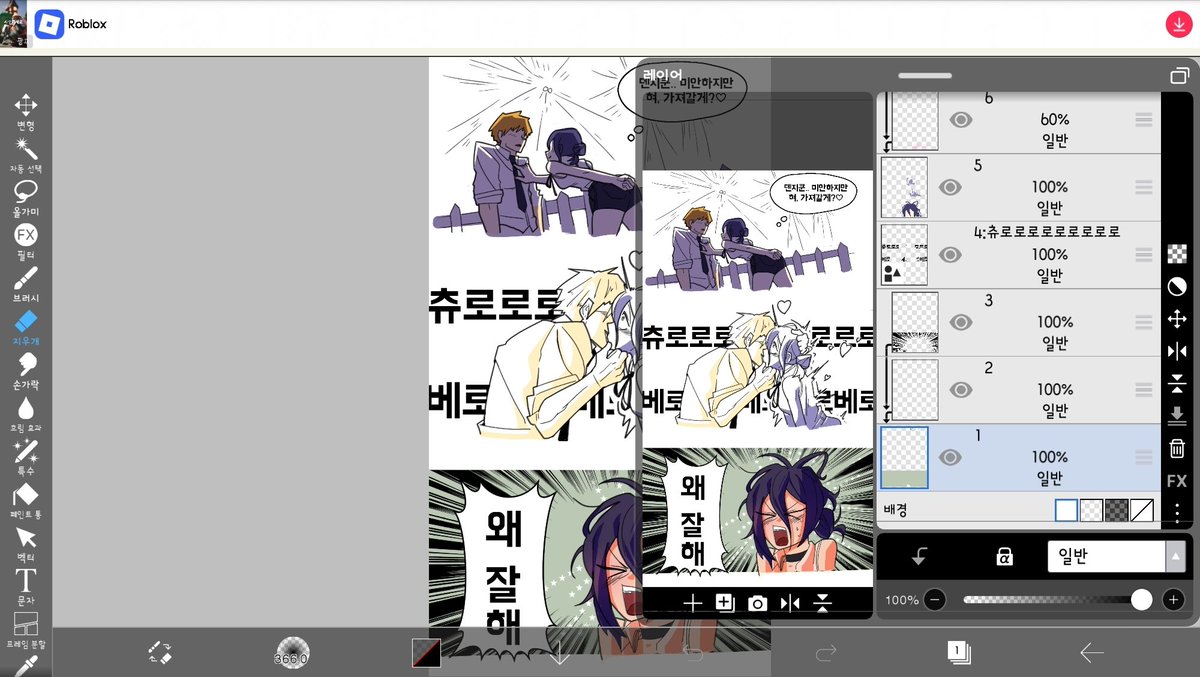Open the current color swatch in bottom bar
Image resolution: width=1200 pixels, height=677 pixels.
(x=427, y=653)
